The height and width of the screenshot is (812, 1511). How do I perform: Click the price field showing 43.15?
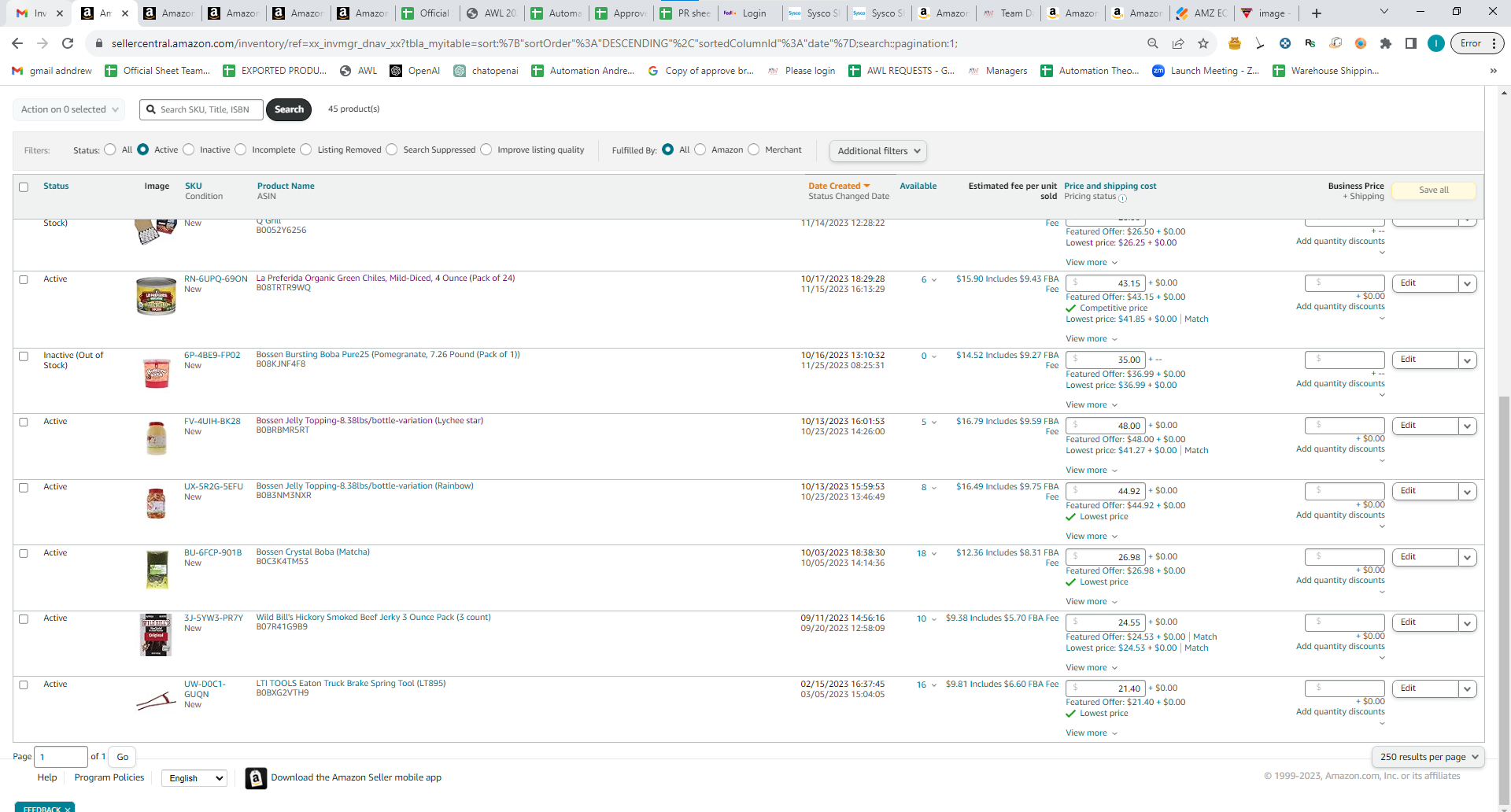coord(1107,283)
